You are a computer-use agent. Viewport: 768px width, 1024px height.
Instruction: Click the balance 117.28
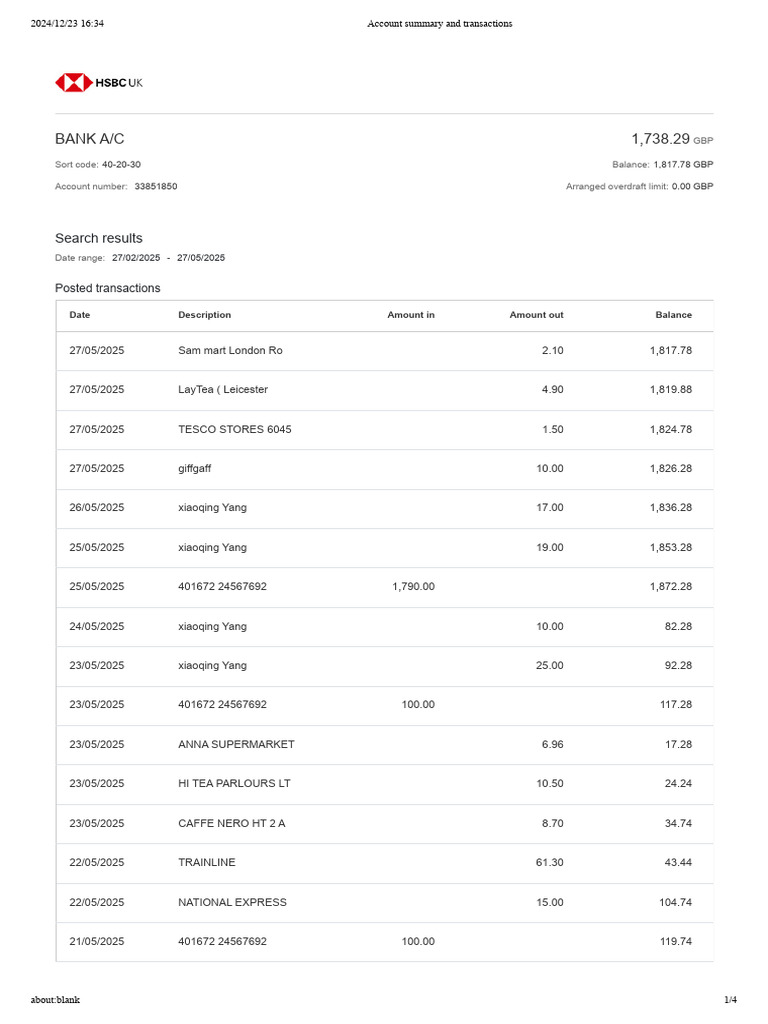coord(676,705)
